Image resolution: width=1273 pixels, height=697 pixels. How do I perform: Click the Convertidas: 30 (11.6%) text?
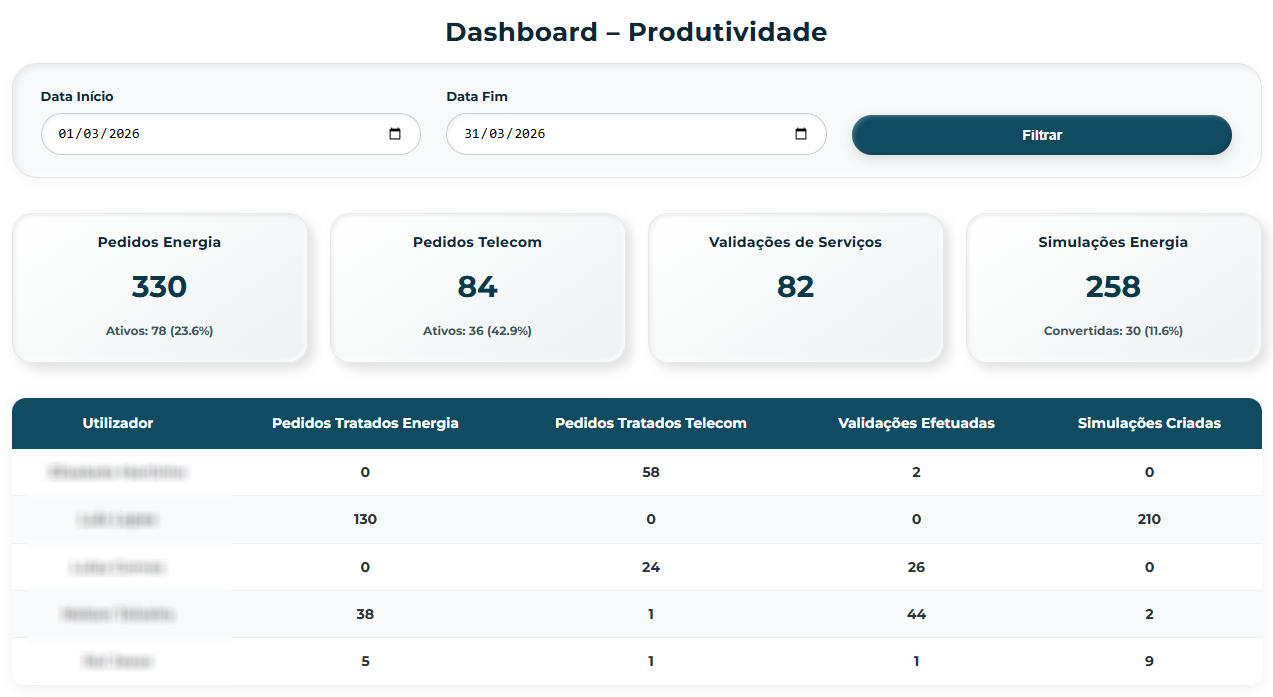coord(1113,331)
